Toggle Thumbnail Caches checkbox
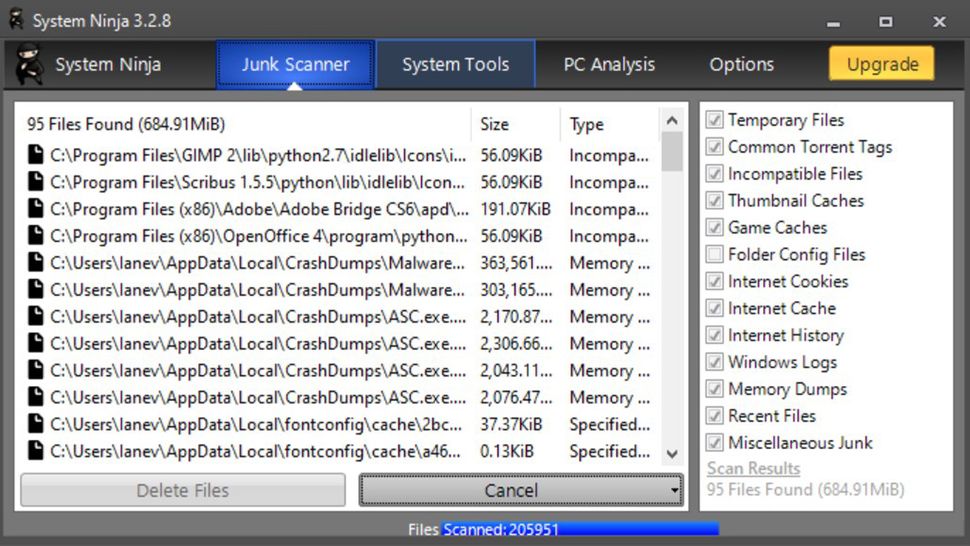The image size is (970, 546). pyautogui.click(x=715, y=200)
